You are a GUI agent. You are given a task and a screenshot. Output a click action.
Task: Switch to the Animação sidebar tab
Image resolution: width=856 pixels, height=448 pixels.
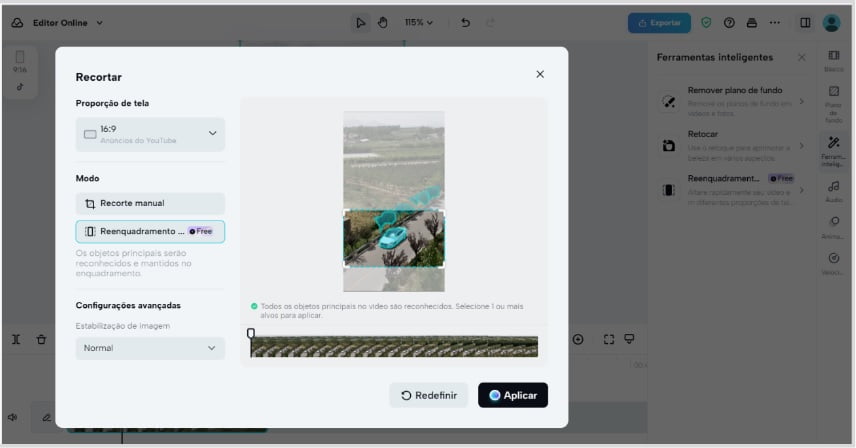(x=834, y=228)
